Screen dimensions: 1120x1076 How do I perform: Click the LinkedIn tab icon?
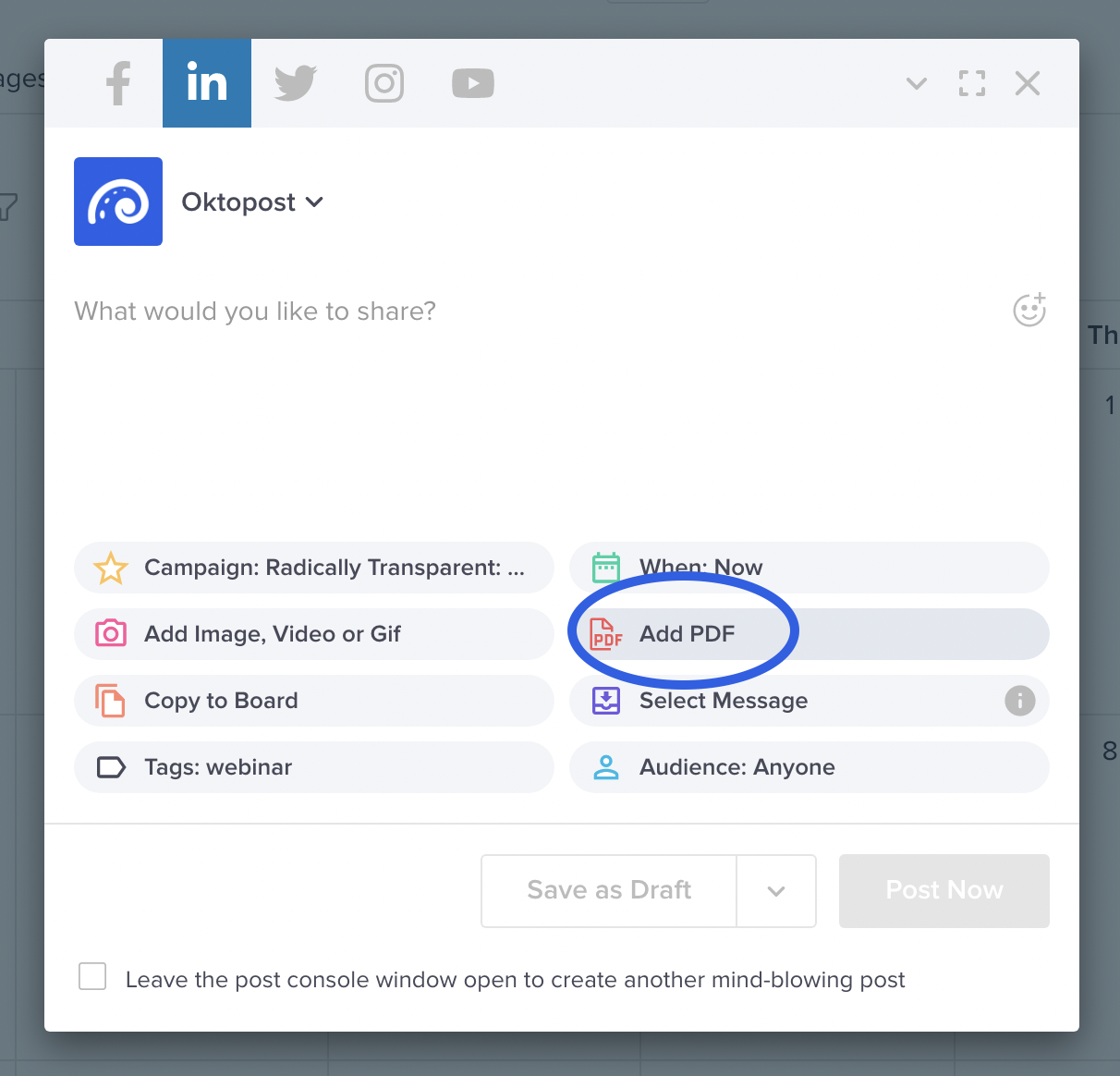[x=207, y=83]
